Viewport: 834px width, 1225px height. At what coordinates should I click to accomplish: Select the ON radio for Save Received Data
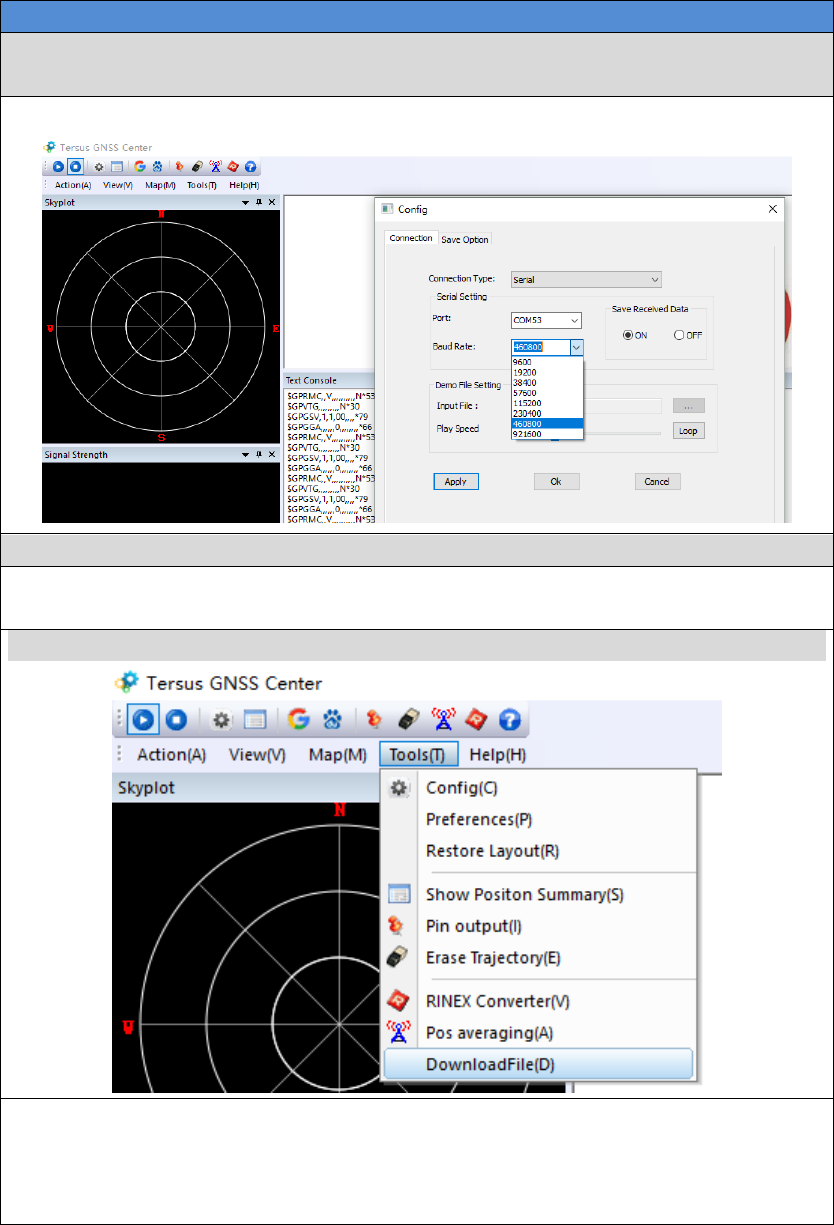point(635,335)
